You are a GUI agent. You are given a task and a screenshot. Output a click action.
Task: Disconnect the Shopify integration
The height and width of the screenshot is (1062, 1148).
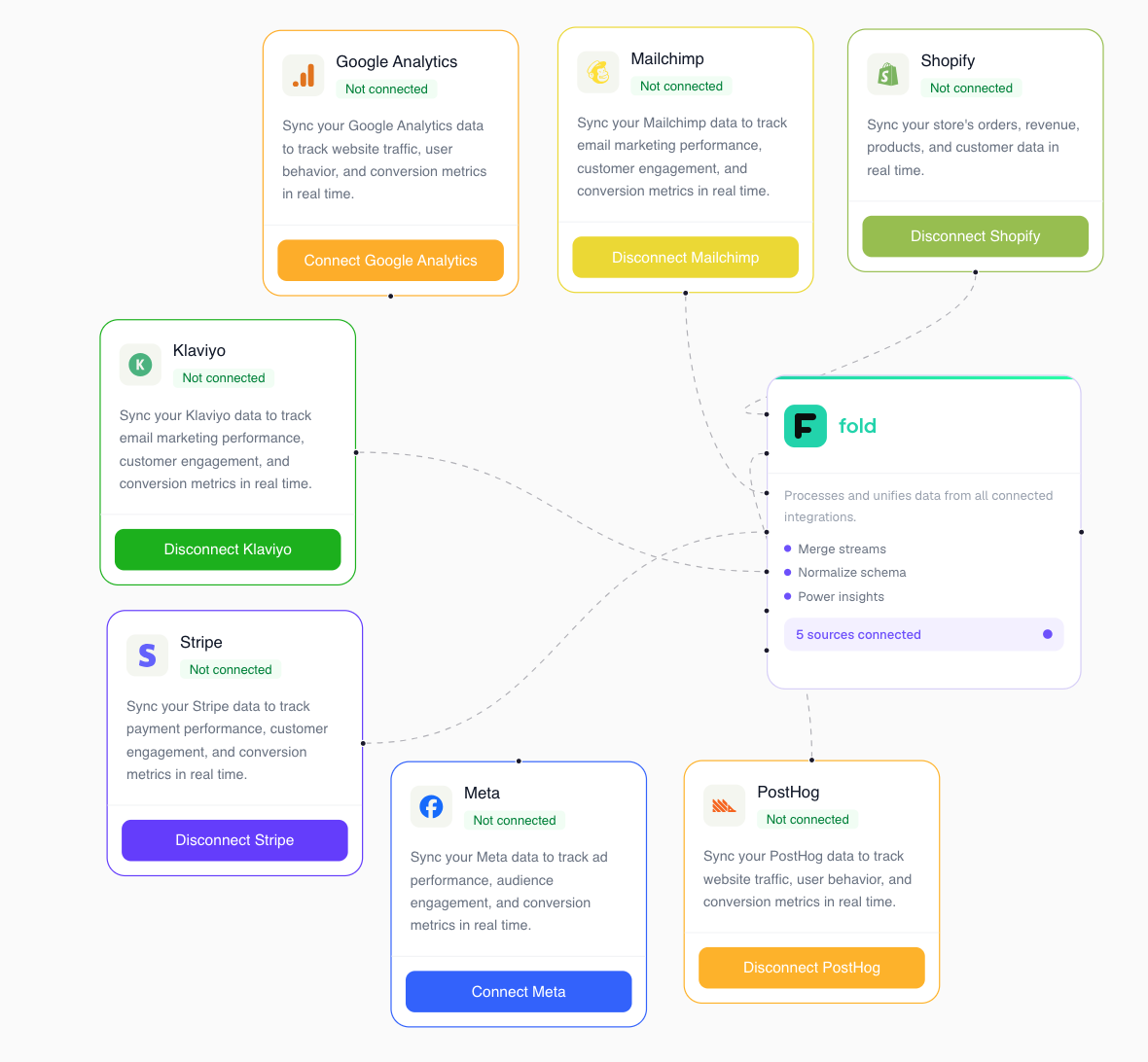point(975,236)
